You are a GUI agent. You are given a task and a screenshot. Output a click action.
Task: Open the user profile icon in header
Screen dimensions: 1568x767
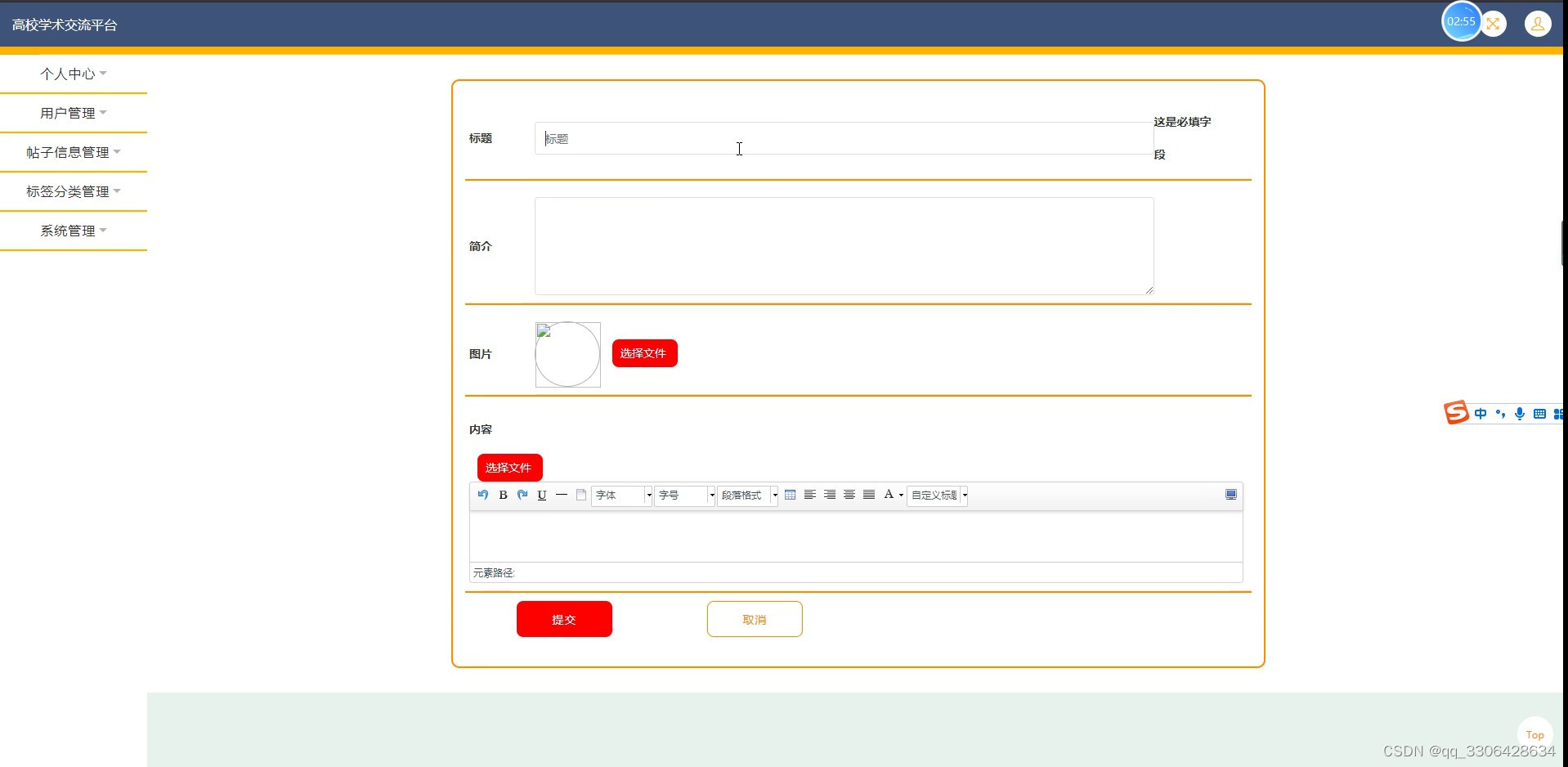1538,24
